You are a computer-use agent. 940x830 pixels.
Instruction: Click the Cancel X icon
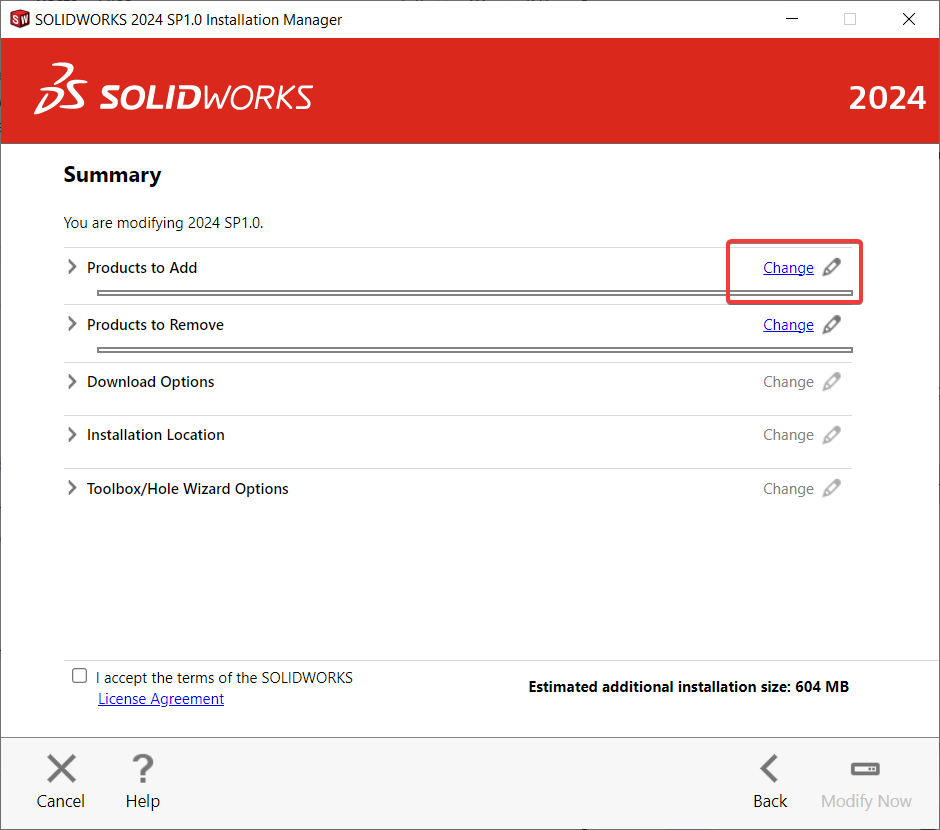click(x=61, y=768)
